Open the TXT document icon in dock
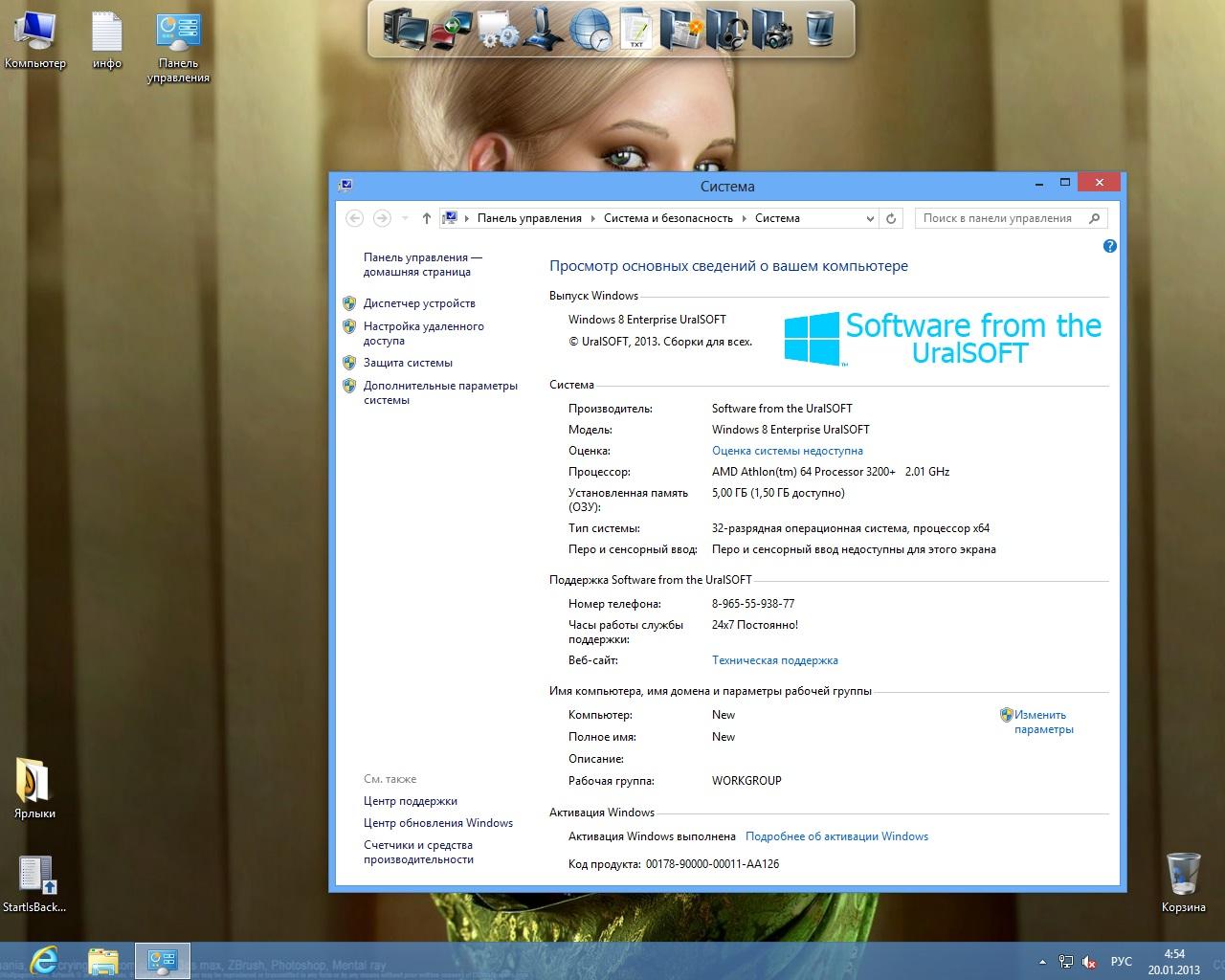Viewport: 1225px width, 980px height. 635,29
